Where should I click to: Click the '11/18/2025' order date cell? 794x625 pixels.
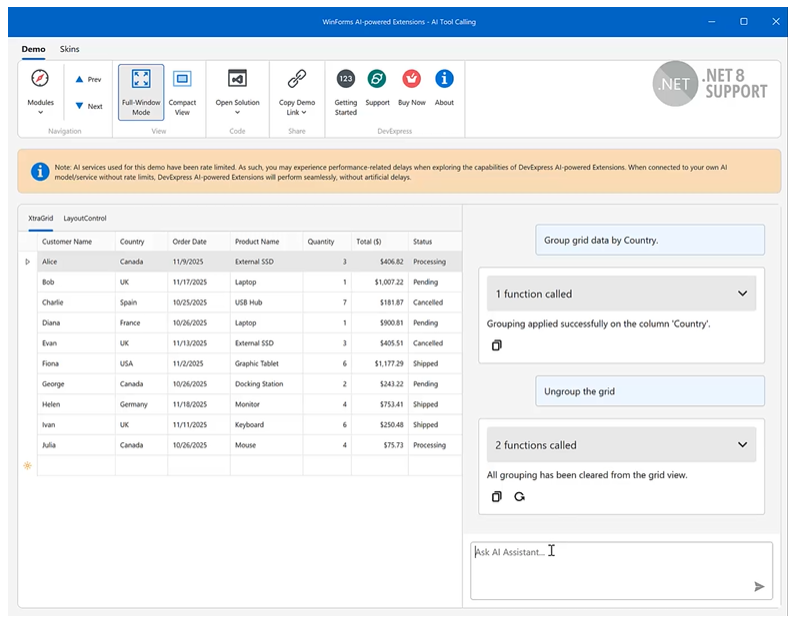198,404
